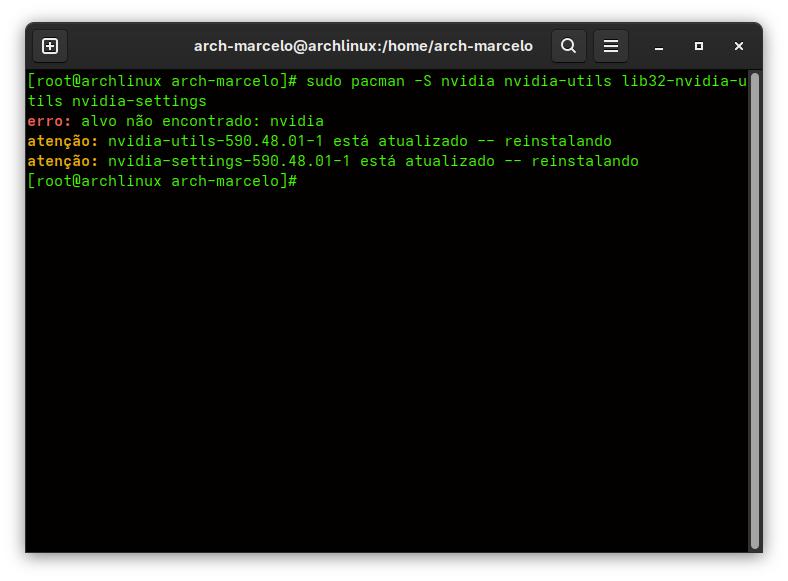Viewport: 788px width, 581px height.
Task: Minimize the terminal window
Action: tap(659, 46)
